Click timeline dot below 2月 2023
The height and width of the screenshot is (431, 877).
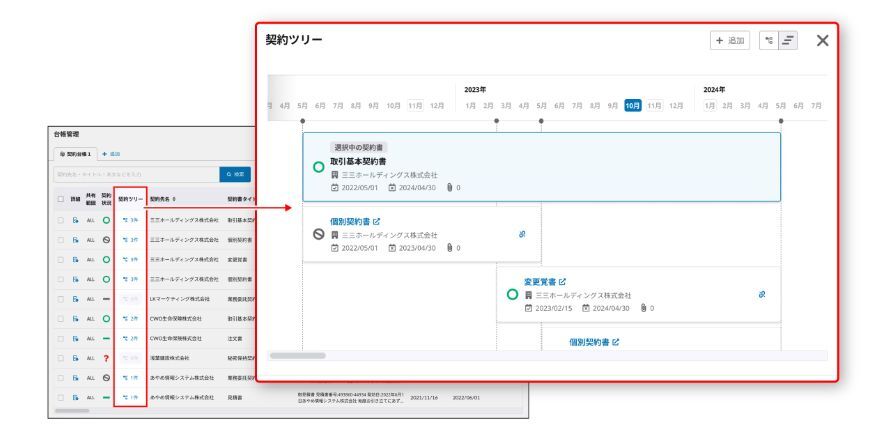pos(497,121)
